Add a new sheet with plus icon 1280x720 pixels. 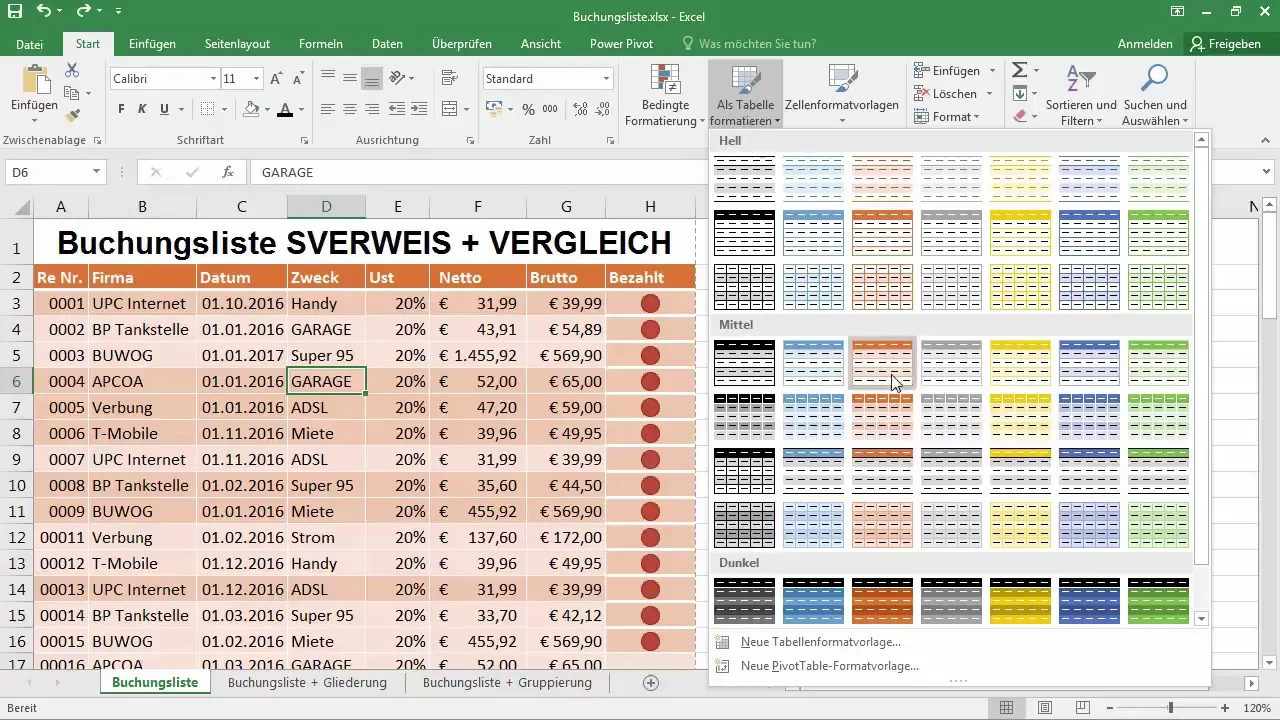[x=651, y=683]
